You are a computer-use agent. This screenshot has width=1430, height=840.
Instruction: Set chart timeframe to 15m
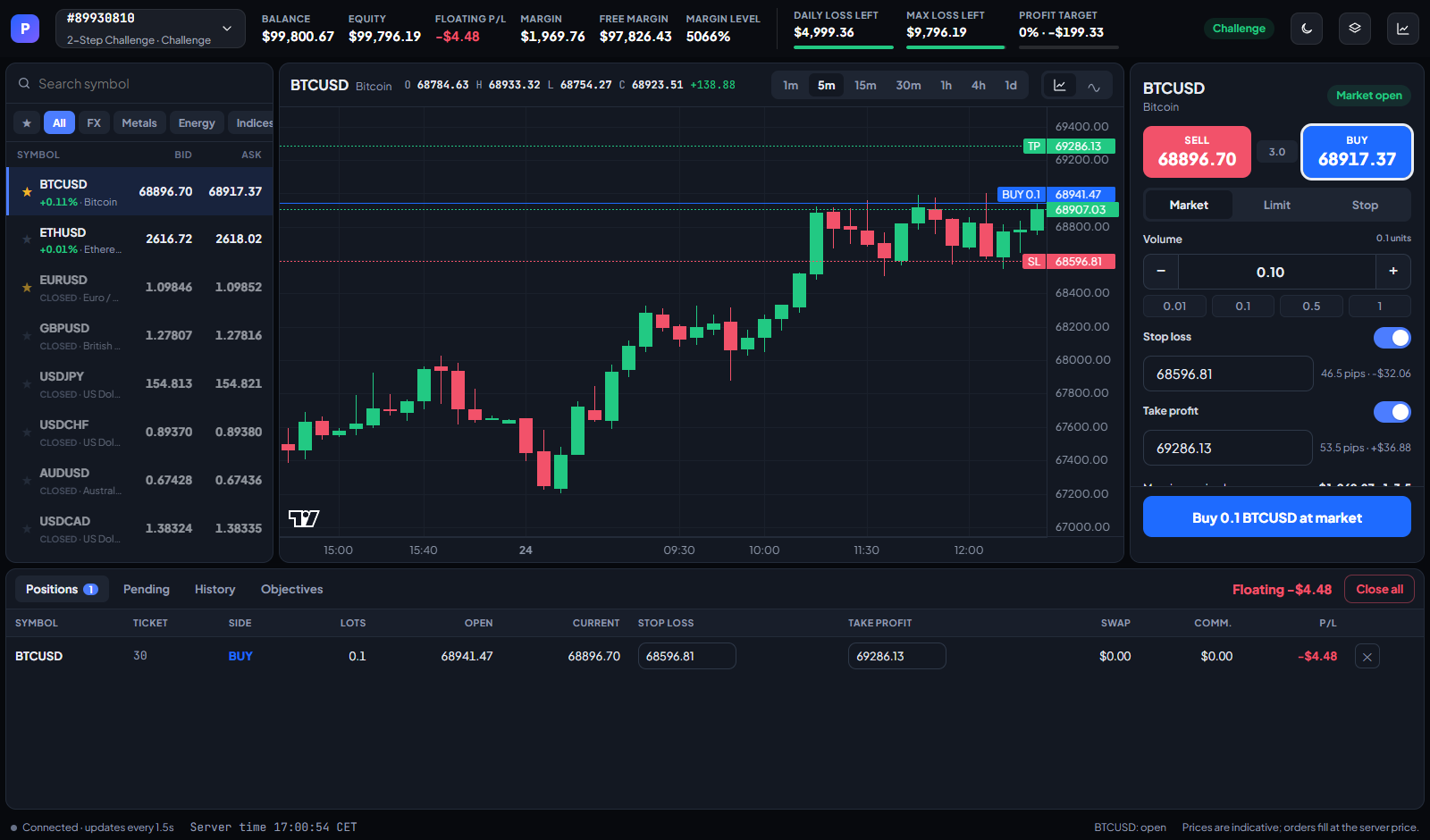865,86
